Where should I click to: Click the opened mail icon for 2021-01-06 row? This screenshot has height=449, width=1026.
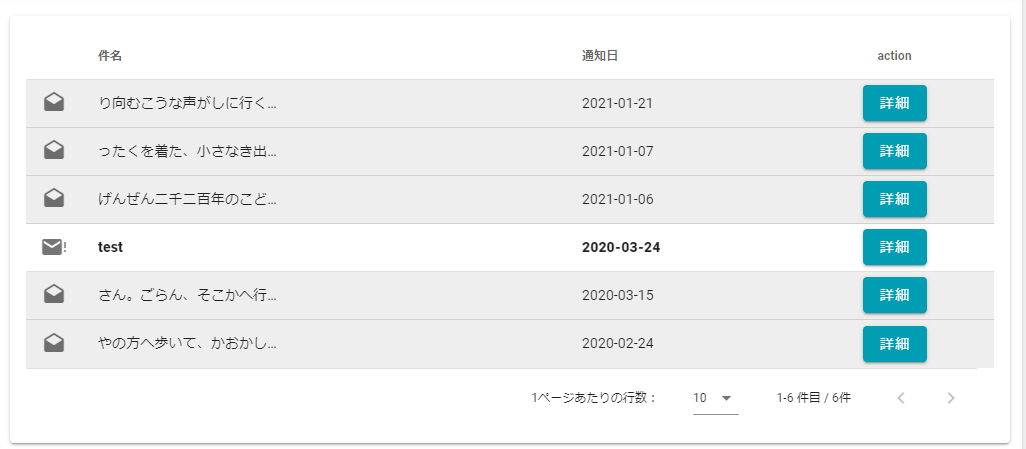[54, 199]
